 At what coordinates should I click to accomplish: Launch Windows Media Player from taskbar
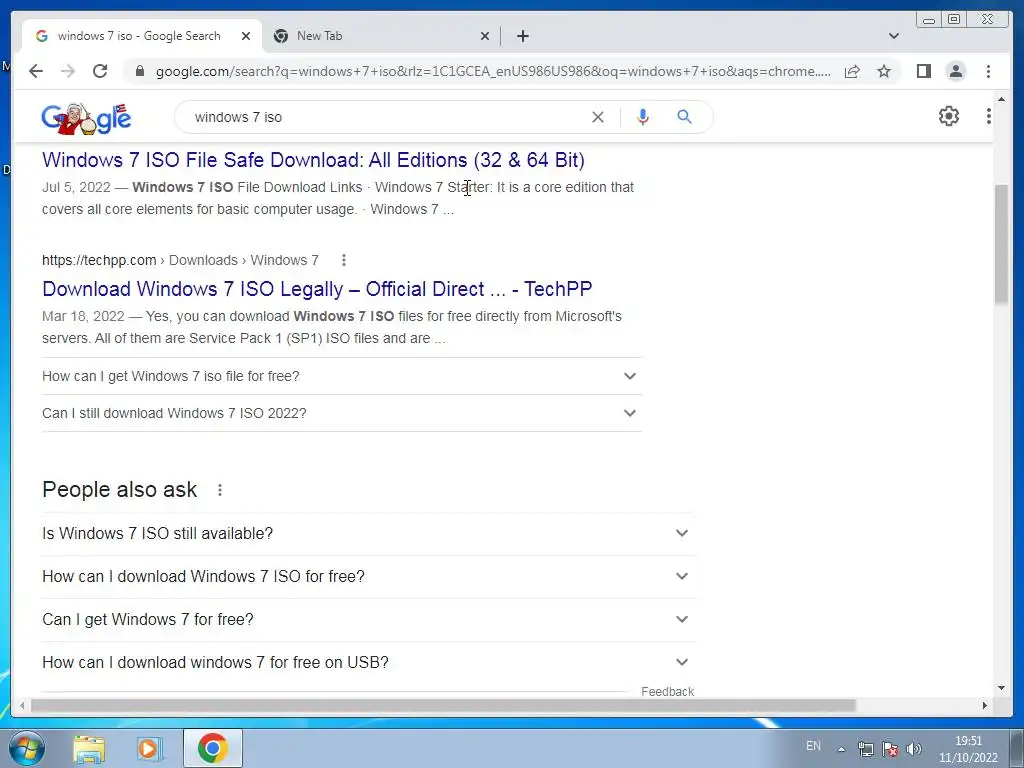tap(150, 748)
